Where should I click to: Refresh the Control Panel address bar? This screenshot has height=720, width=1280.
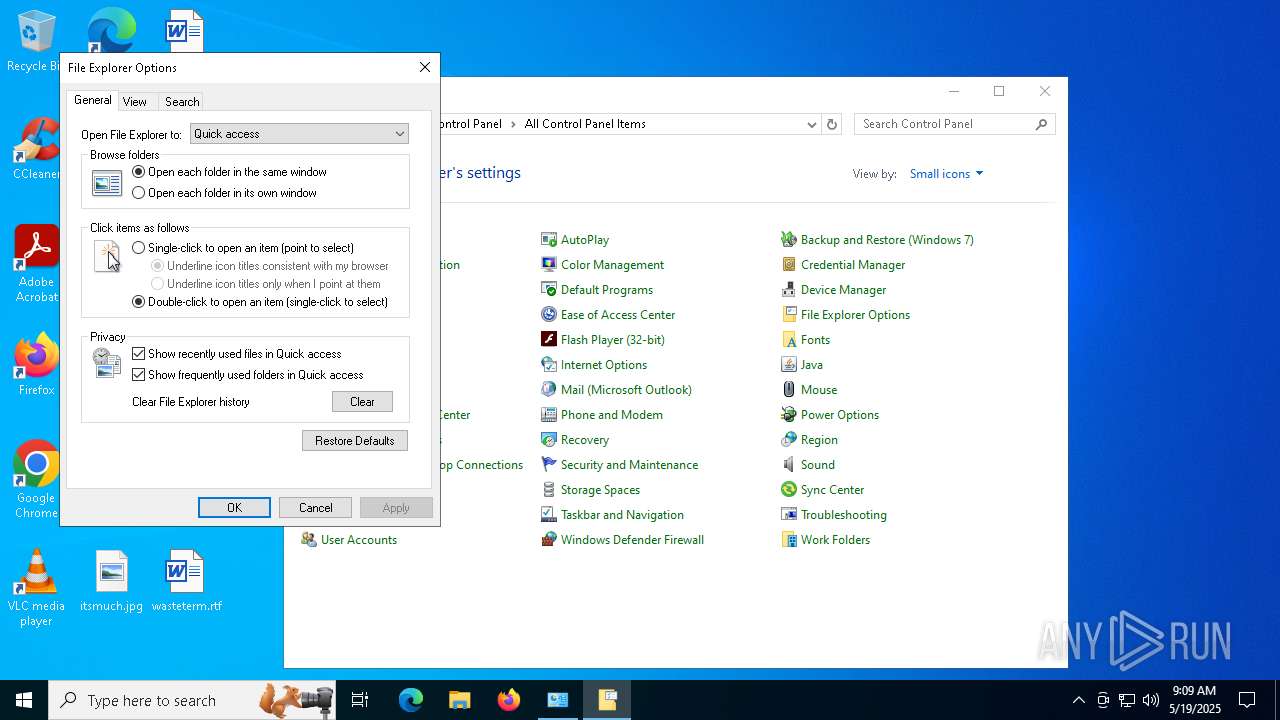pos(832,124)
